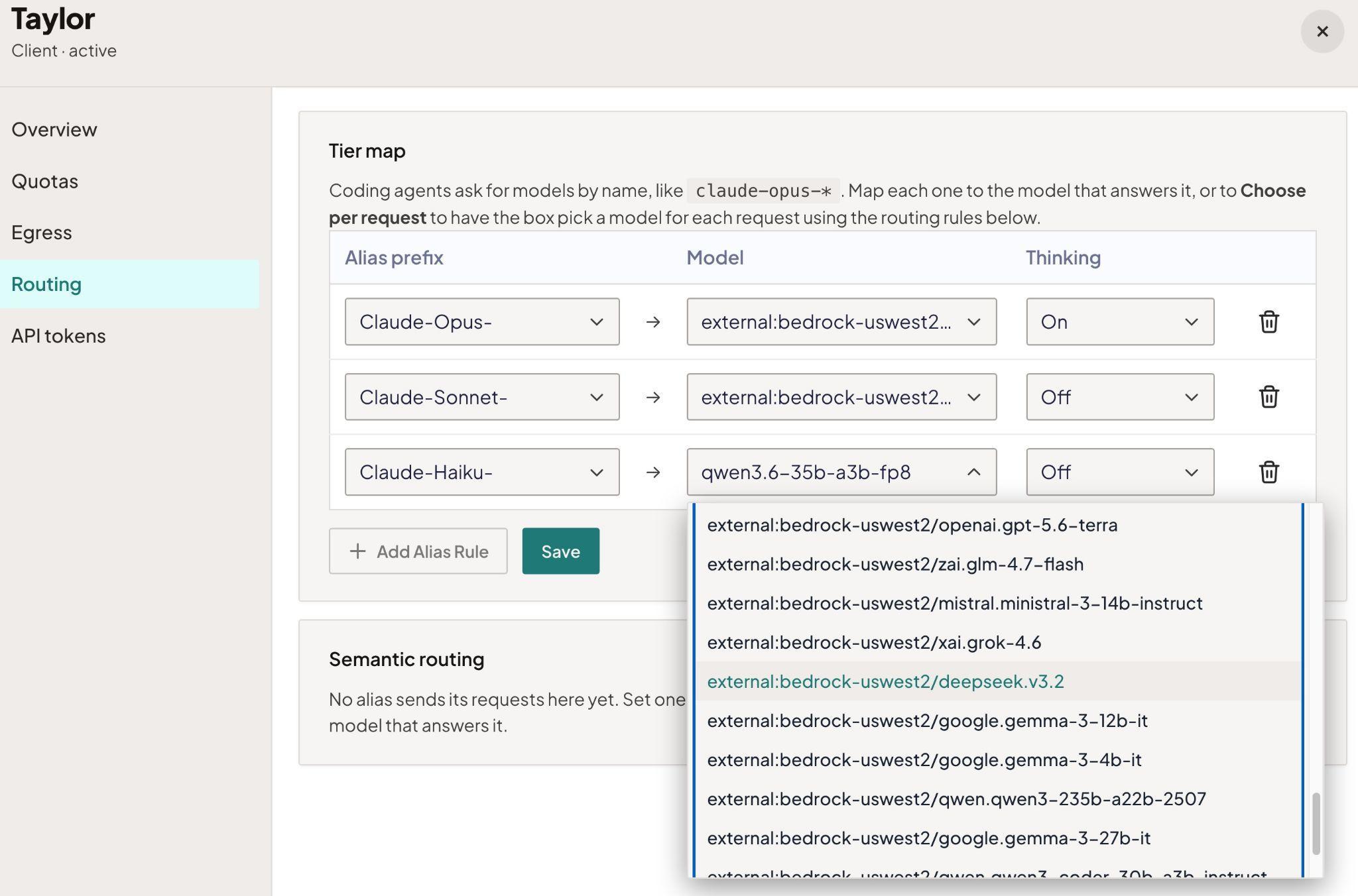Select google.gemma-3-12b-it option

pos(999,720)
